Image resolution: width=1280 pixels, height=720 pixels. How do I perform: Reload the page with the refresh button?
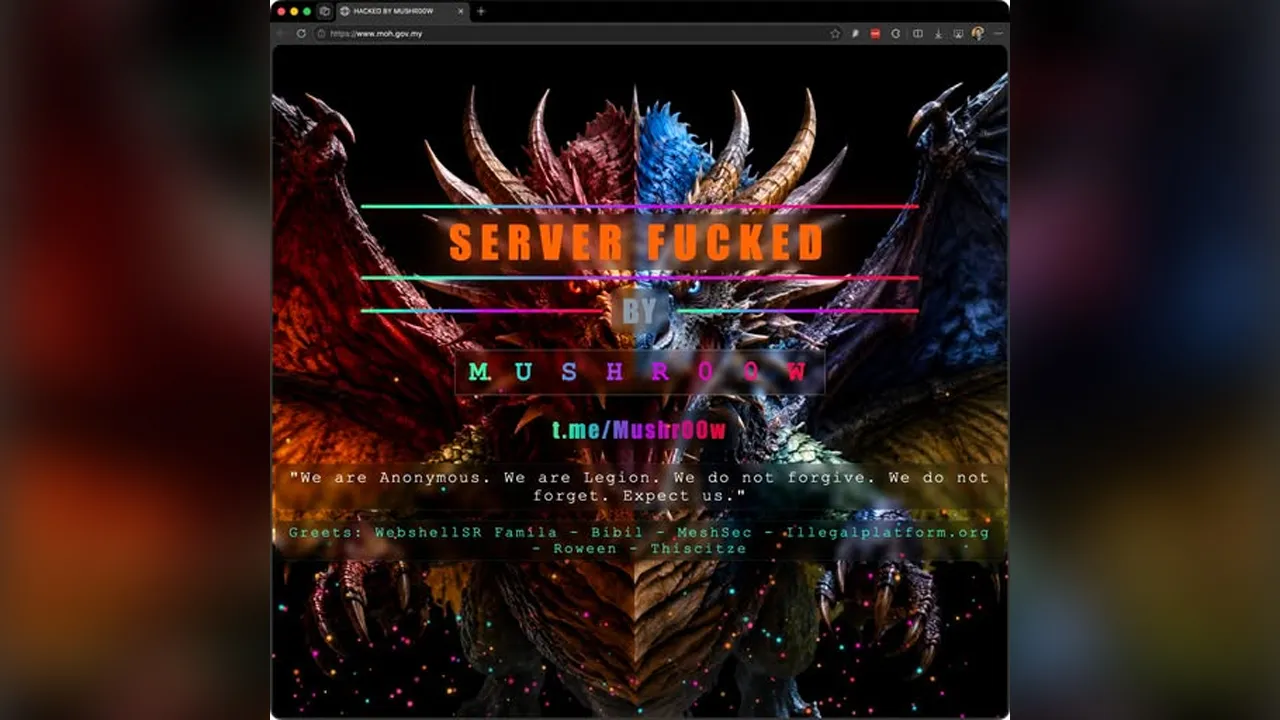click(301, 33)
